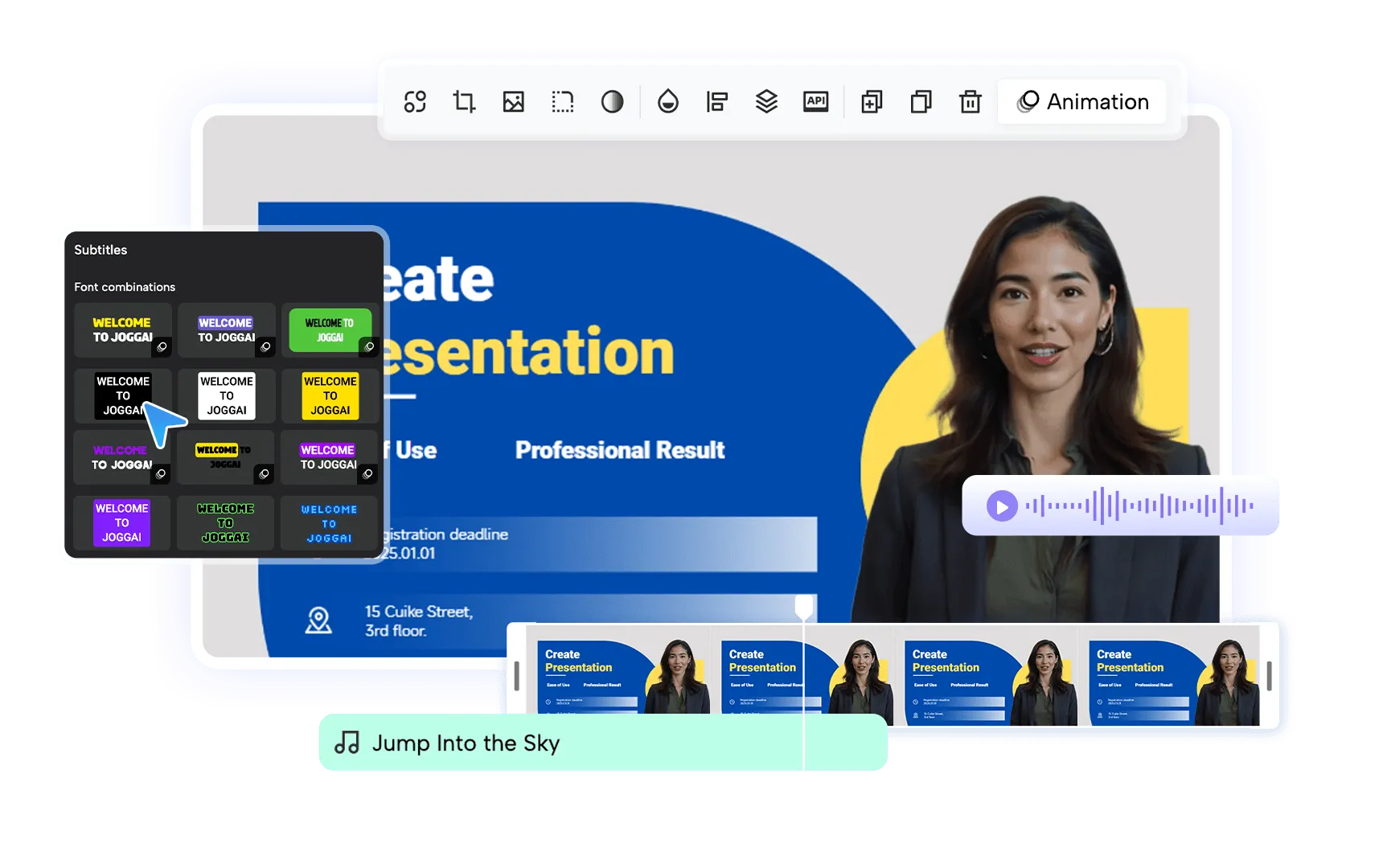Screen dimensions: 1383x868
Task: Play the voice audio waveform clip
Action: [1002, 506]
